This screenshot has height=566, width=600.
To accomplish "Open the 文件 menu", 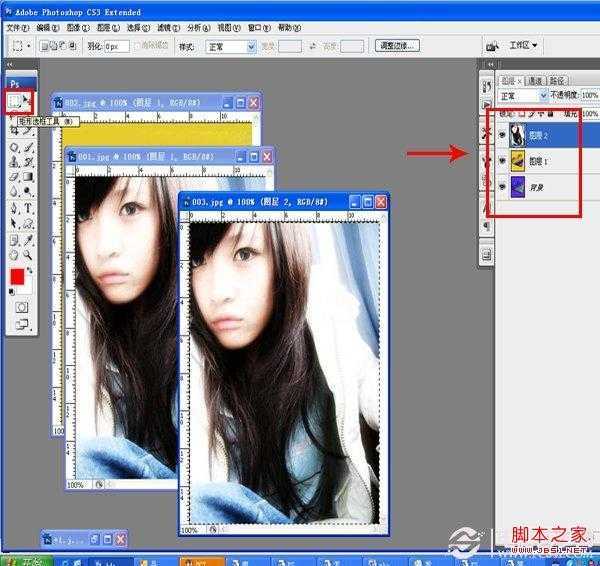I will [16, 29].
